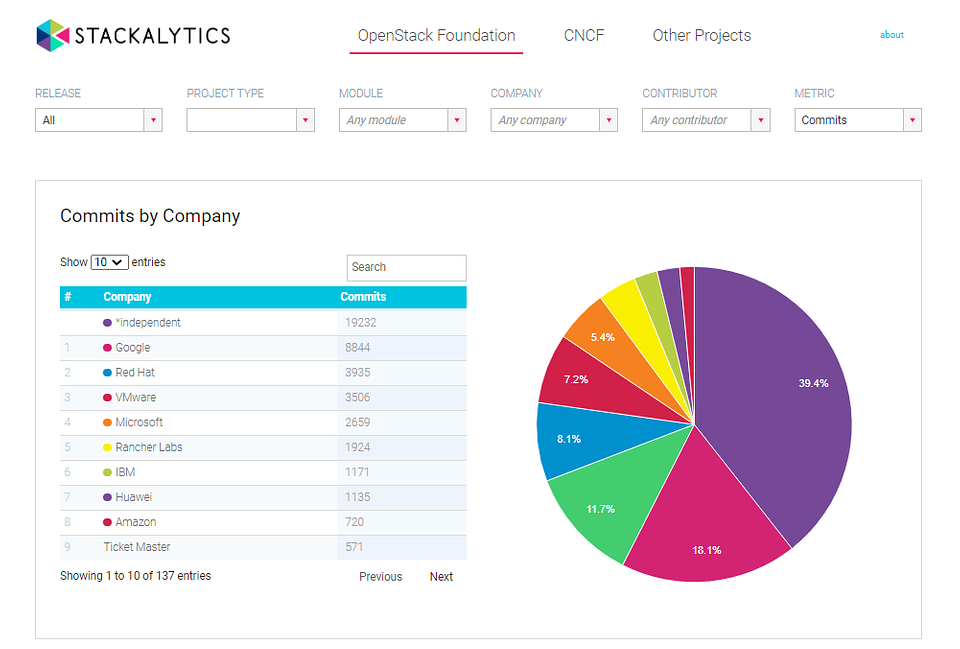Screen dimensions: 960x649
Task: Click the 571 commits value
Action: click(354, 547)
